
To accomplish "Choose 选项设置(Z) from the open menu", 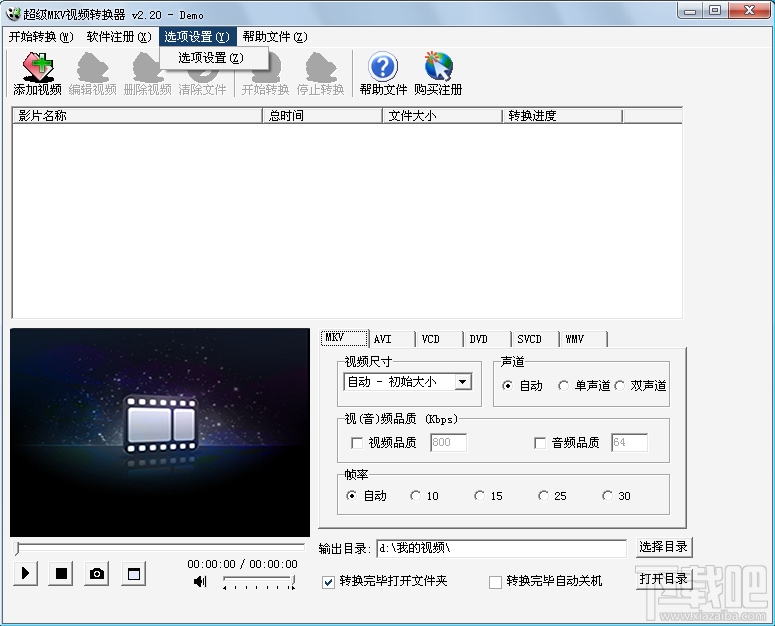I will [214, 58].
